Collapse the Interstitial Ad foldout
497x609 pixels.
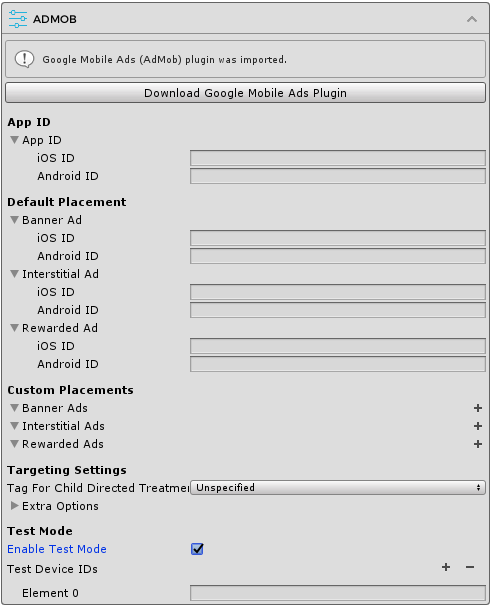(x=14, y=274)
